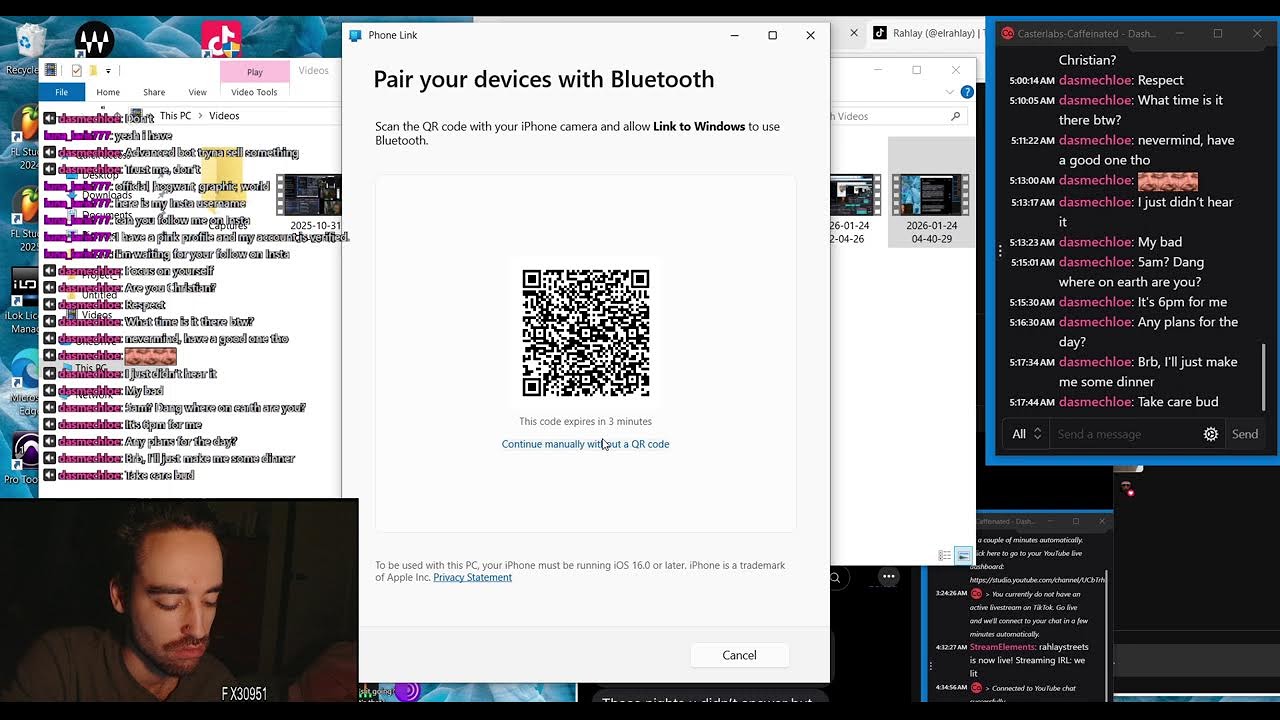
Task: Click the Casterlabs logo in the Caffeinated title bar
Action: 1007,34
